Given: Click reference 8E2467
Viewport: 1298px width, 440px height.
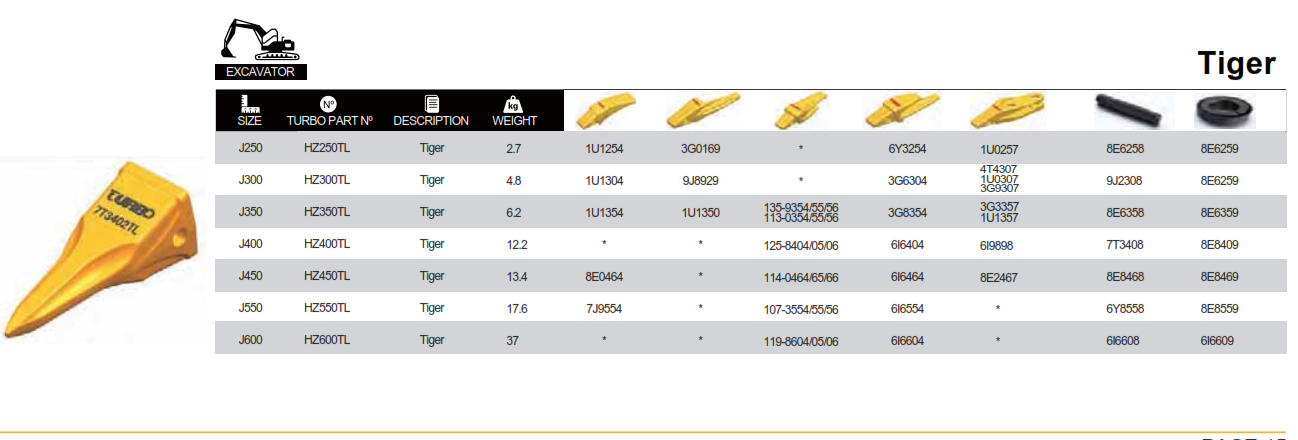Looking at the screenshot, I should click(x=1000, y=278).
